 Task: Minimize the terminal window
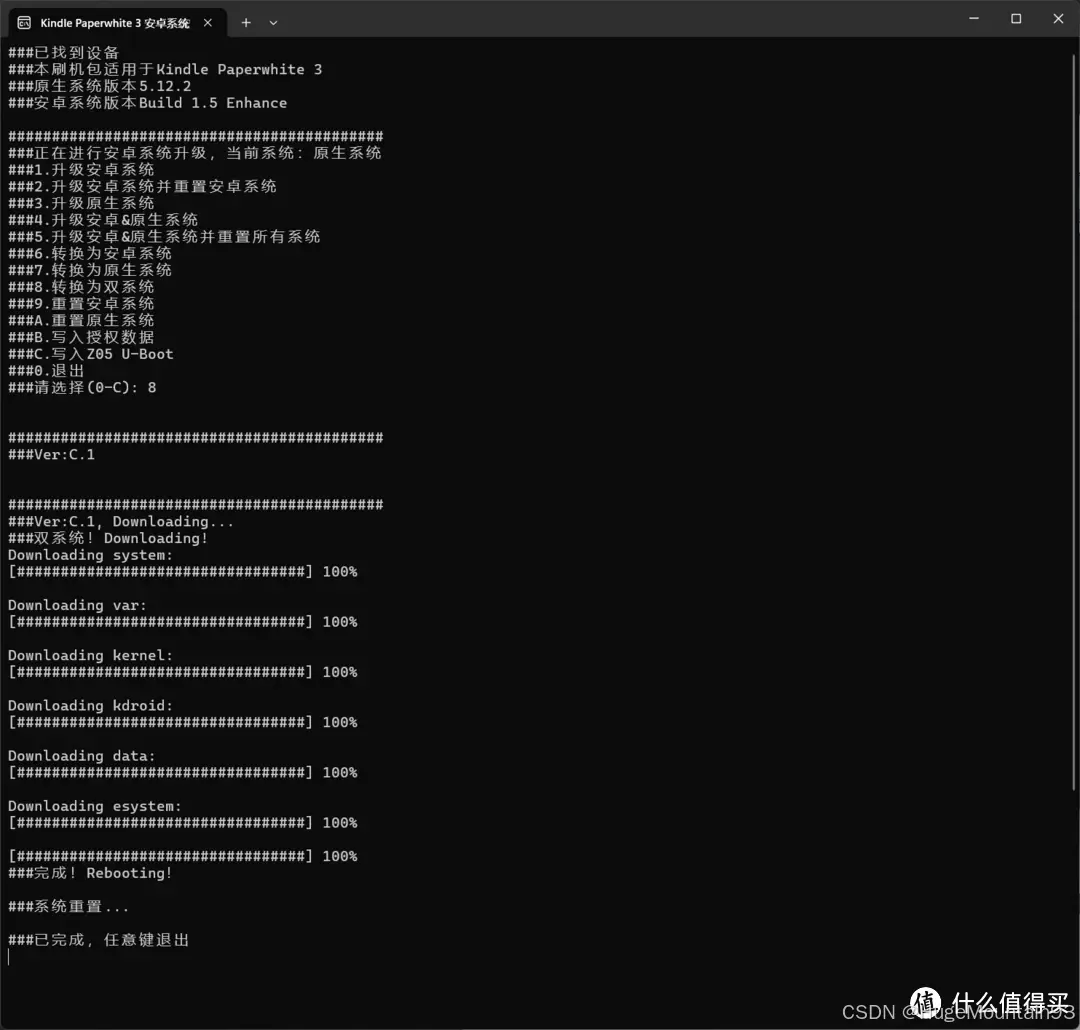(974, 19)
